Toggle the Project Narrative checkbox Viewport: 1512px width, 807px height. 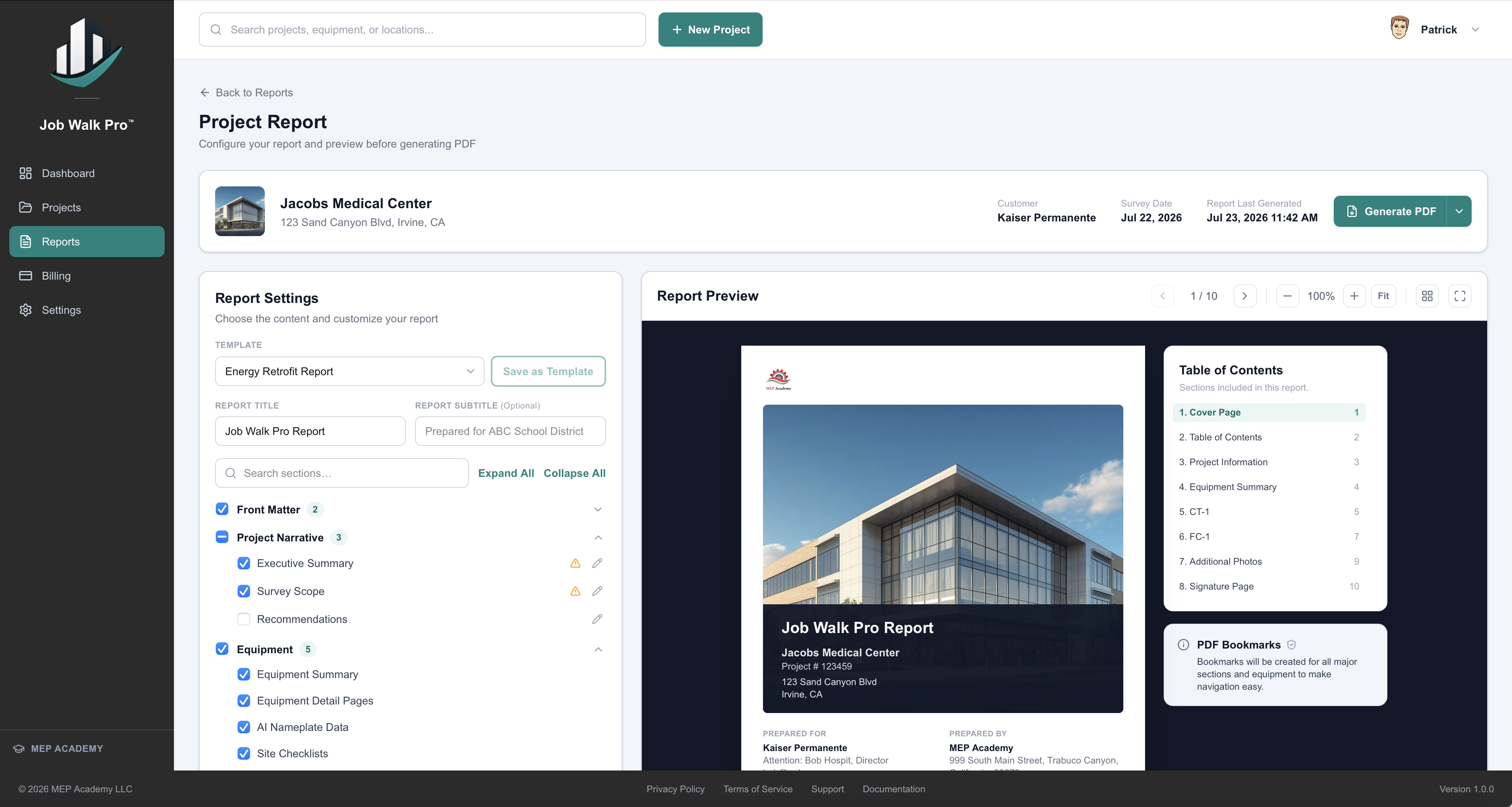pos(222,537)
